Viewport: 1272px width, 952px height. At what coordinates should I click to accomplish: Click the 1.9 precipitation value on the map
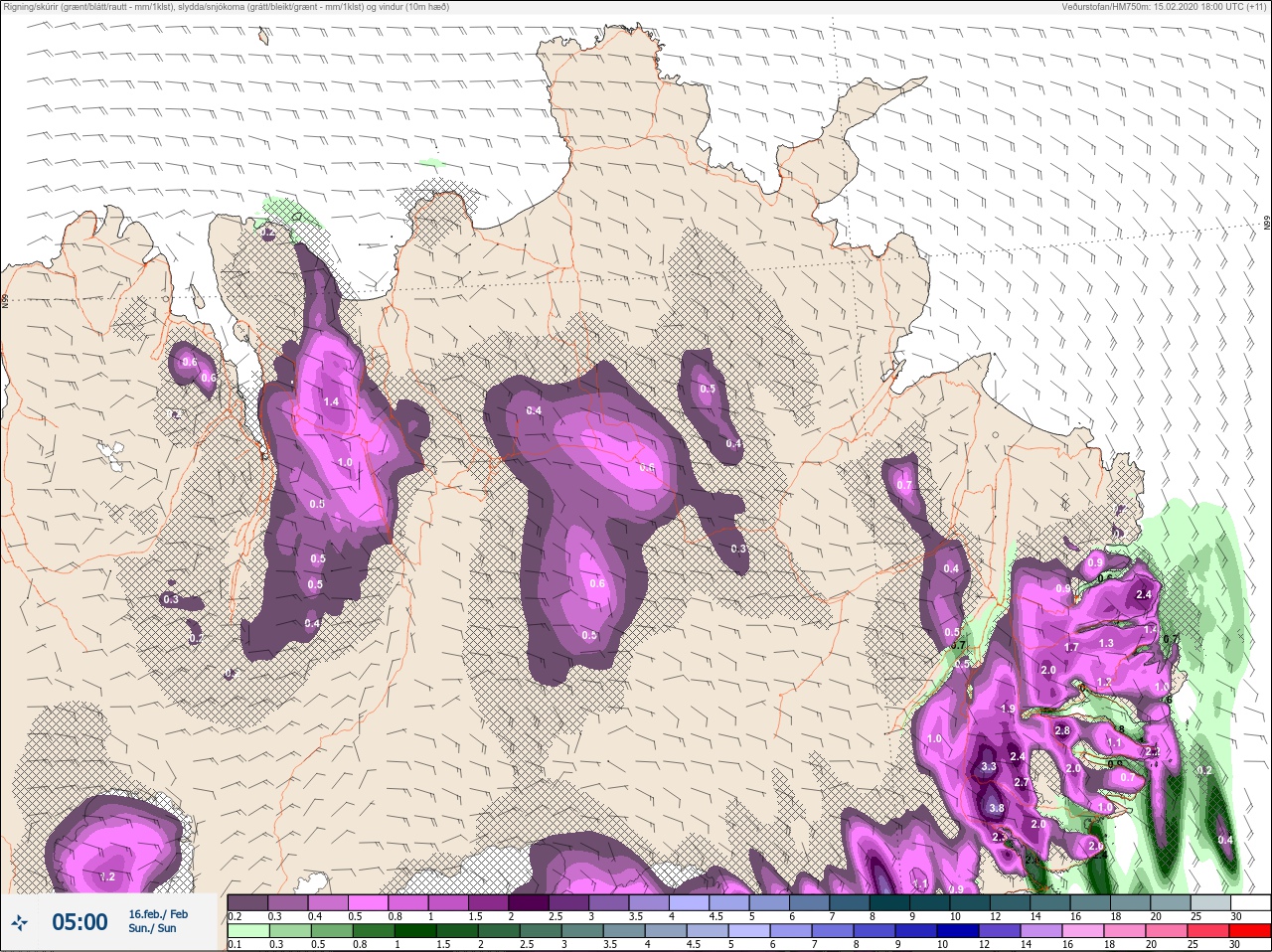(1008, 709)
